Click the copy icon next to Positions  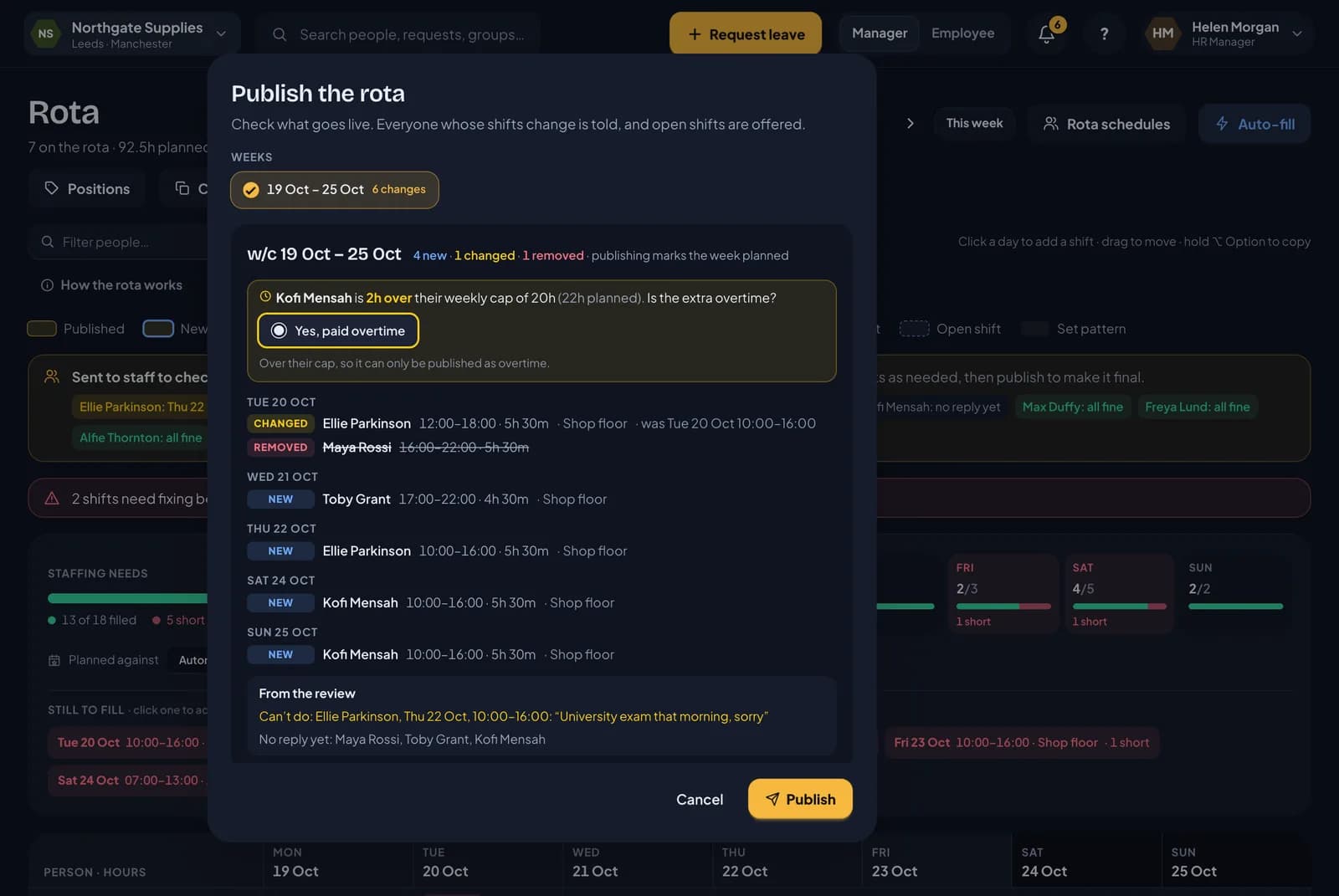(182, 188)
